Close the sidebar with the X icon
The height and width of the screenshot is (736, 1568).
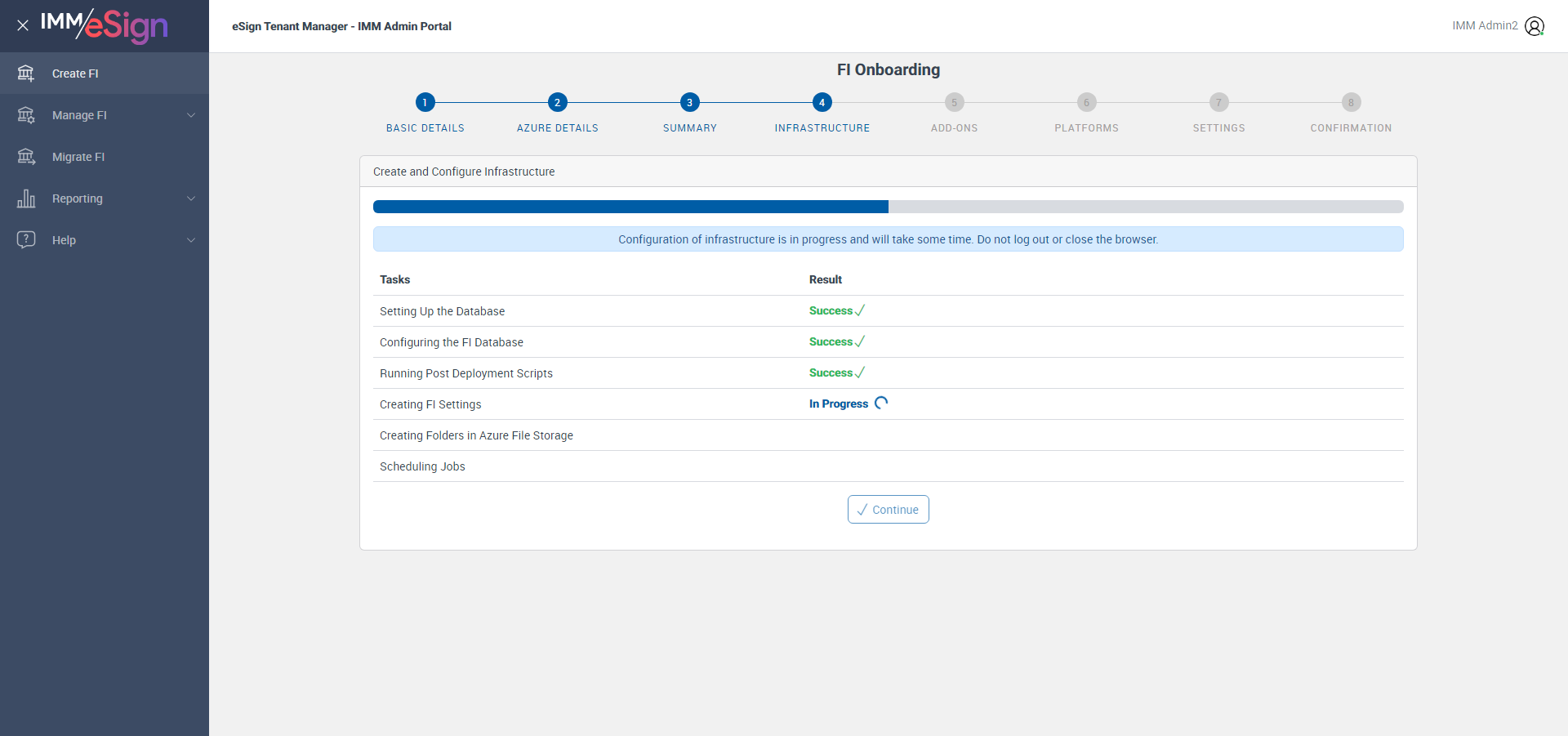[x=23, y=25]
